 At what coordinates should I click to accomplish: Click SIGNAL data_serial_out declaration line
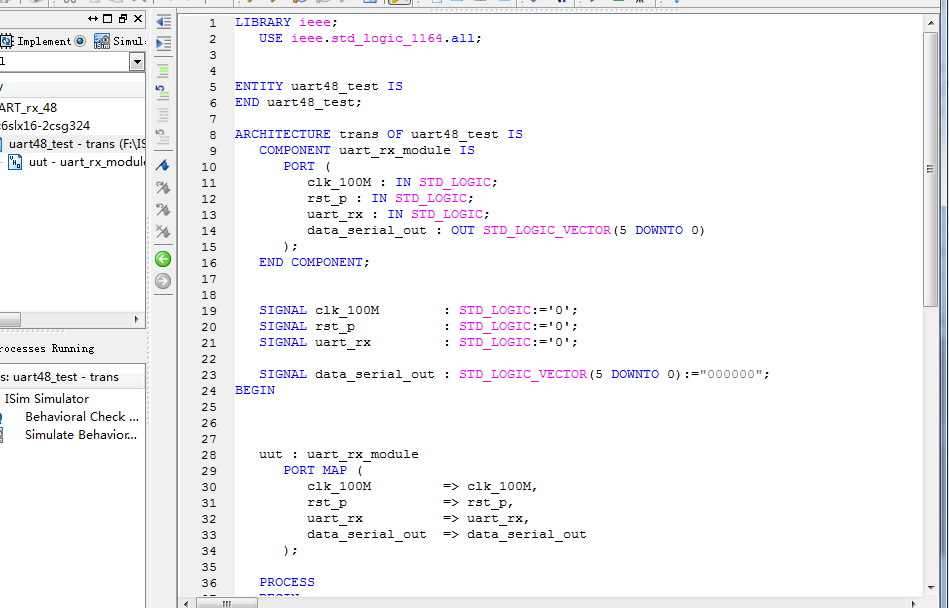[514, 374]
